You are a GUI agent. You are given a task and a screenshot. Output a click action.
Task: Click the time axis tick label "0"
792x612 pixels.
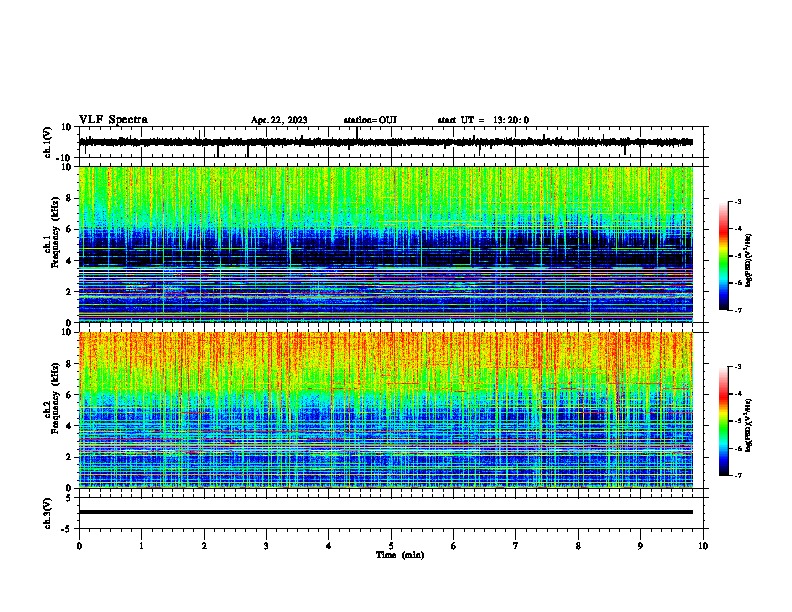pyautogui.click(x=79, y=546)
